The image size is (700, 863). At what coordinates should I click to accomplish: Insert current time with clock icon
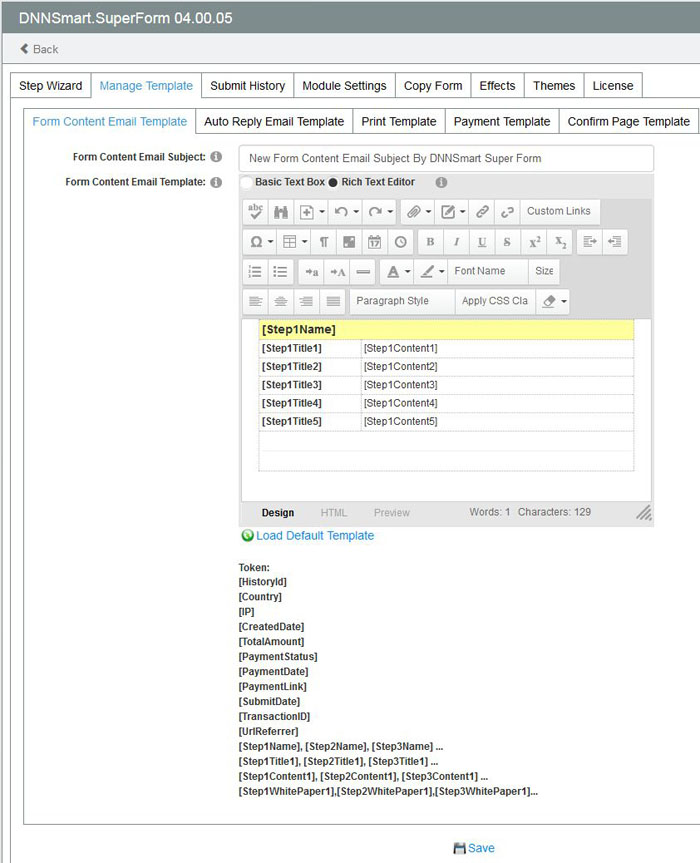(x=400, y=242)
